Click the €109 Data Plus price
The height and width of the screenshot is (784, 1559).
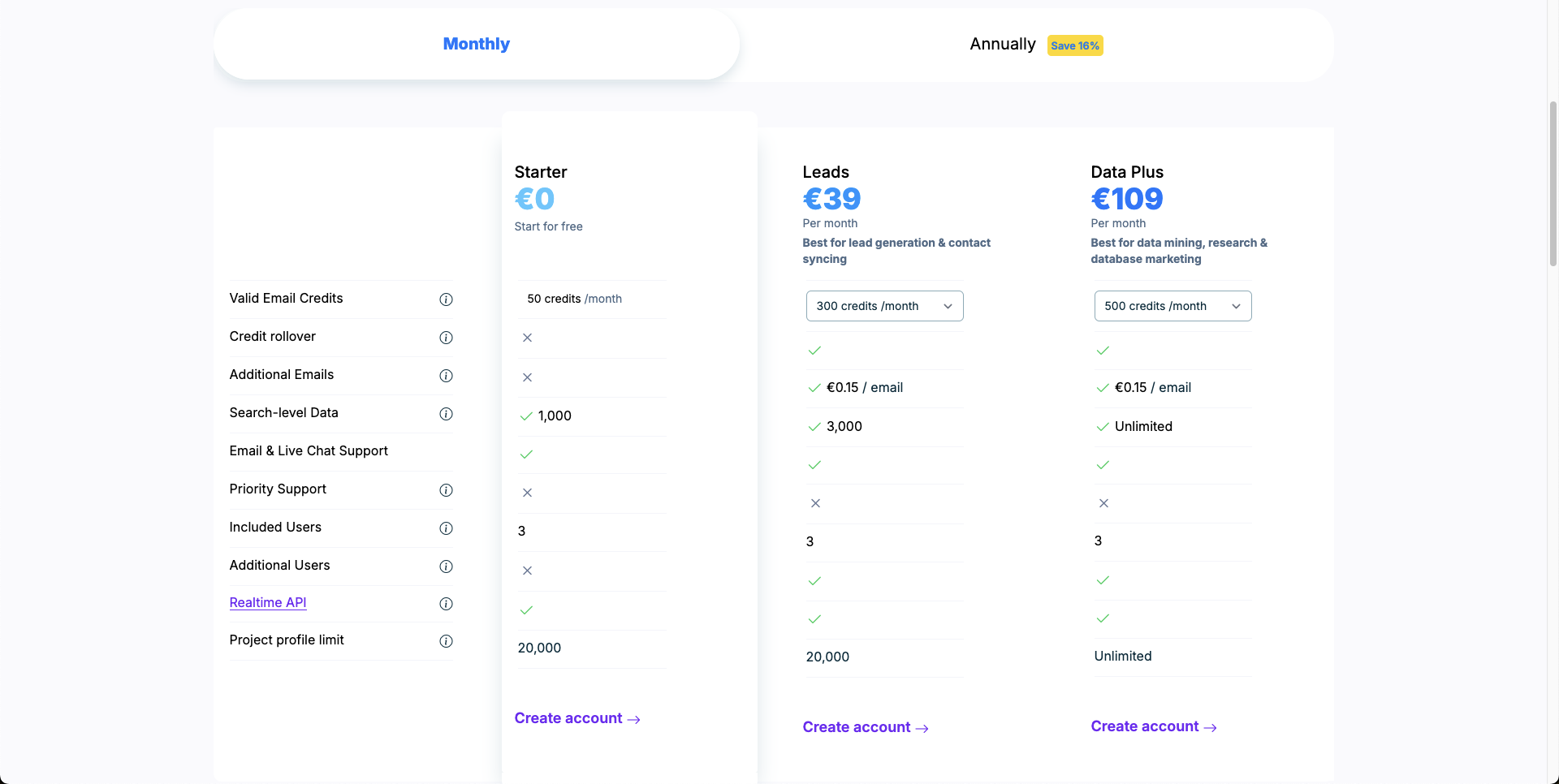pos(1127,199)
